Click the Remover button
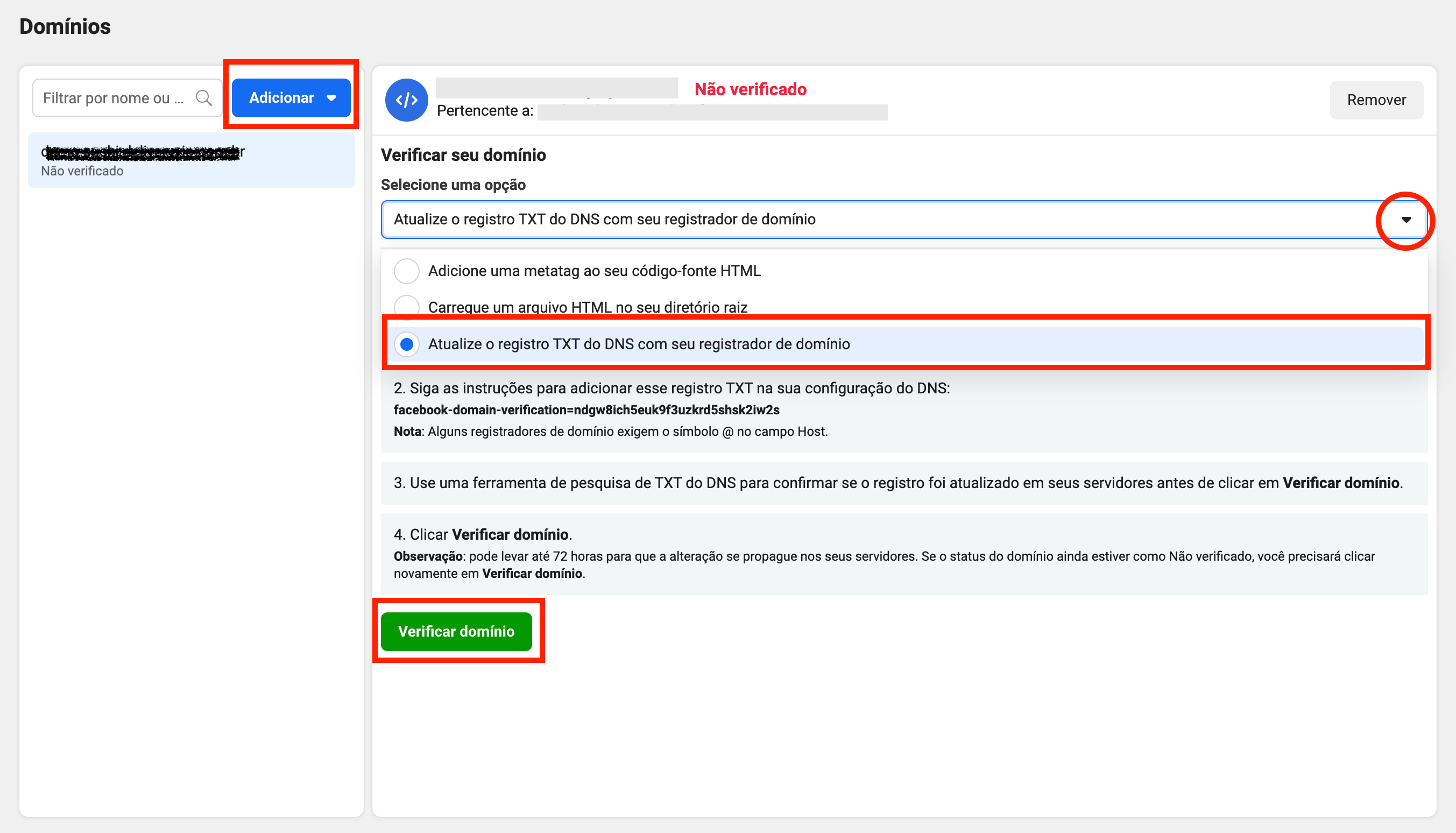1456x833 pixels. pos(1376,100)
